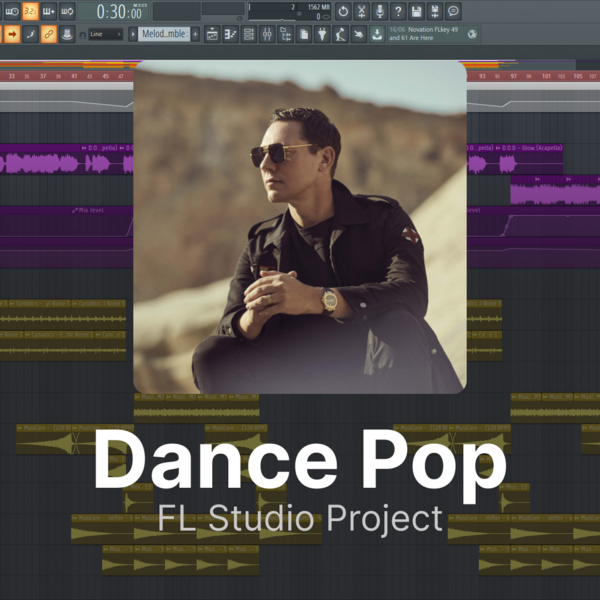Toggle the overdub blend recording button
This screenshot has height=600, width=600.
click(x=49, y=11)
